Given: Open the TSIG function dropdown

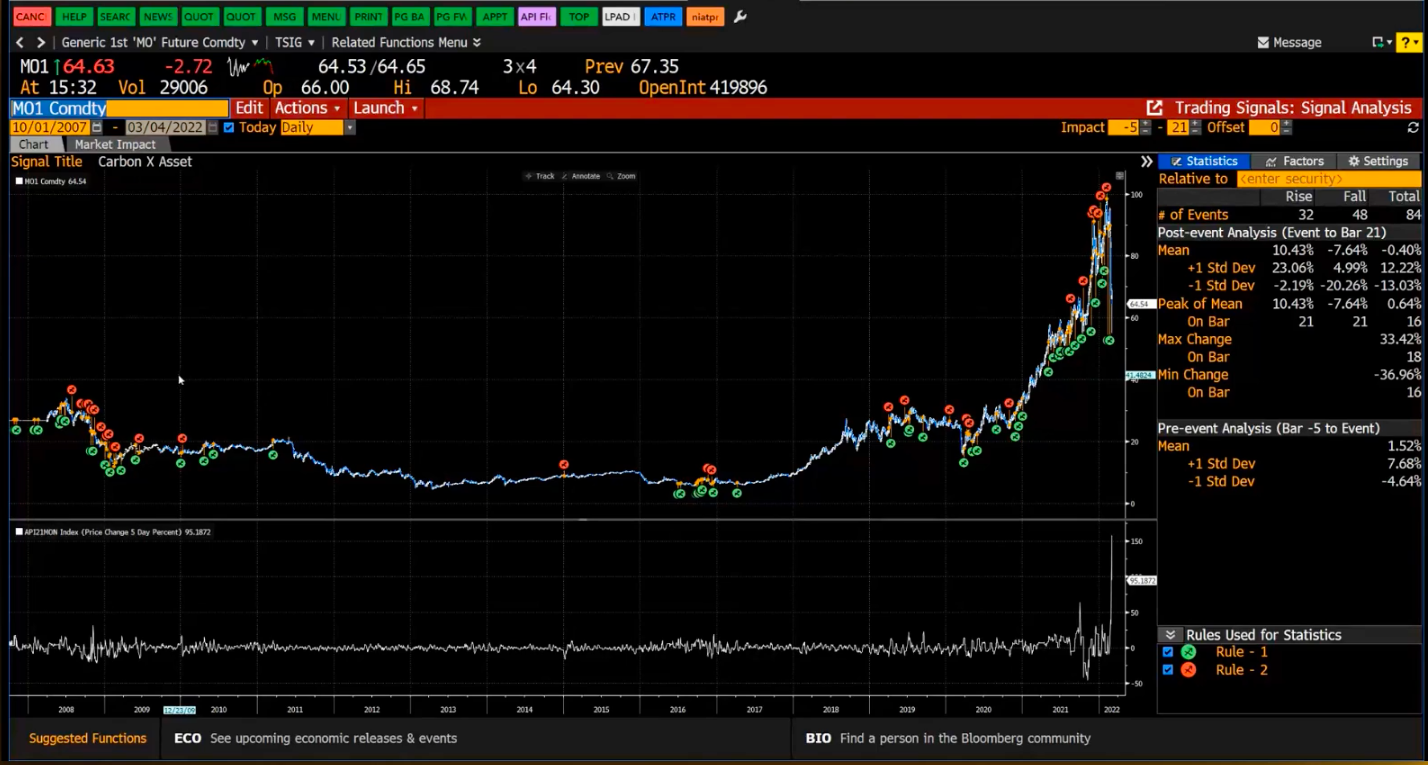Looking at the screenshot, I should (x=297, y=42).
